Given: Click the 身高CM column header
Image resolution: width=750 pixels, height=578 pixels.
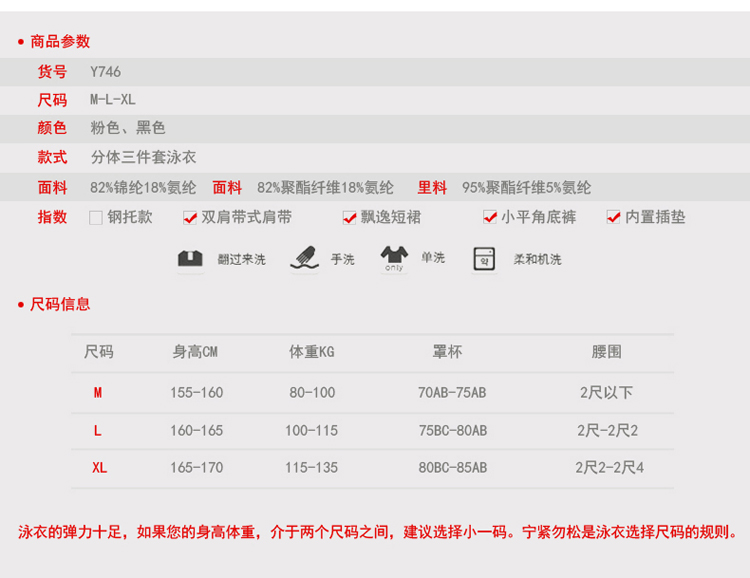Looking at the screenshot, I should point(195,352).
